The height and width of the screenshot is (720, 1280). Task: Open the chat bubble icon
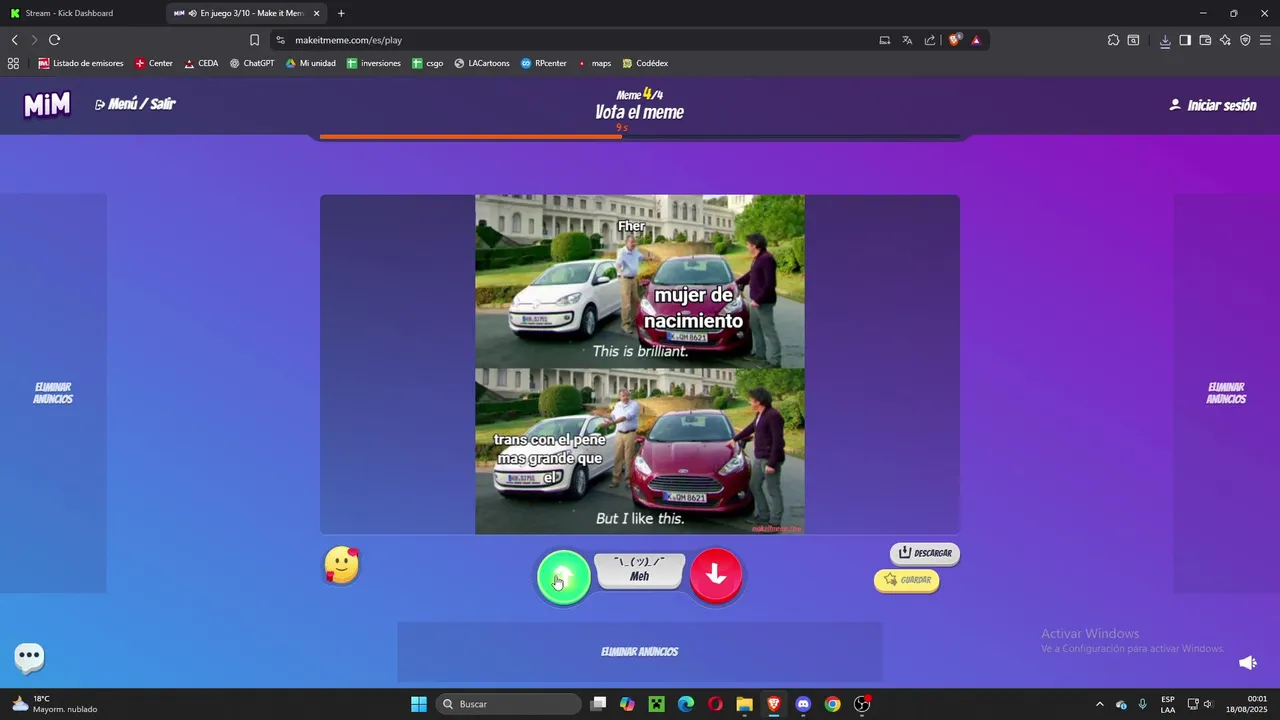point(29,657)
